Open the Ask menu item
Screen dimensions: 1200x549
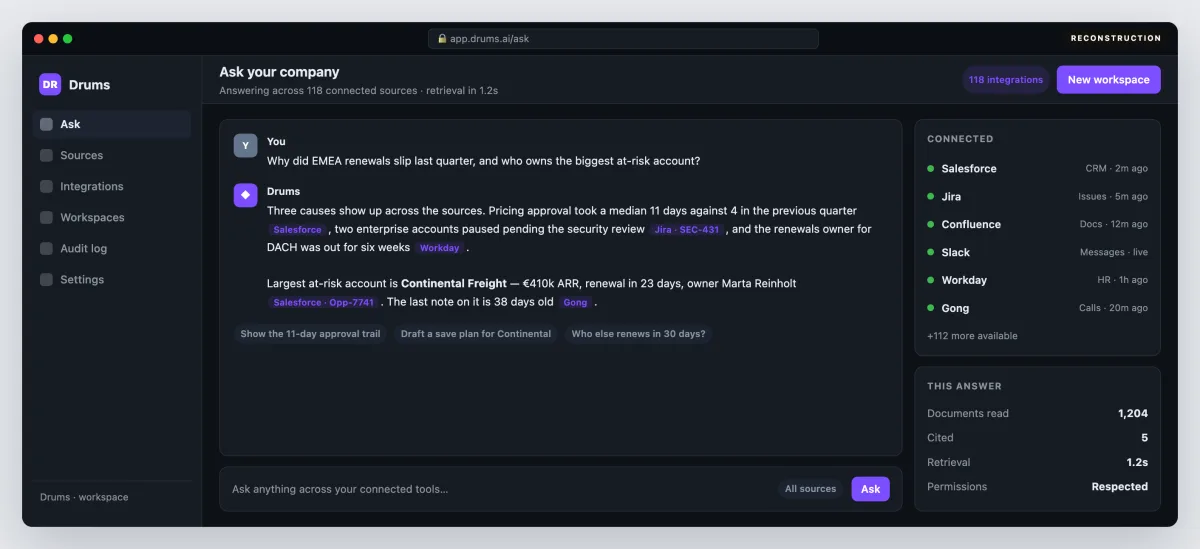point(112,124)
